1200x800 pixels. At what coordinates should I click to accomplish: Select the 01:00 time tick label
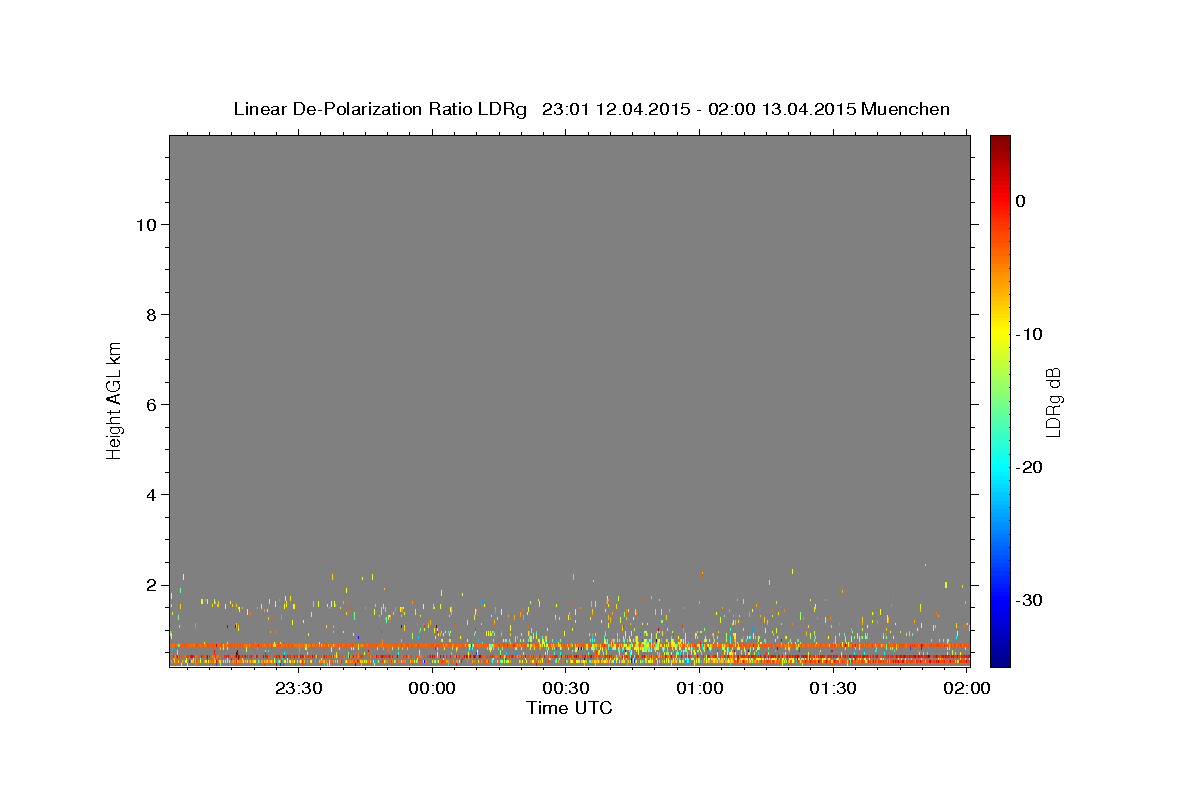[x=699, y=688]
